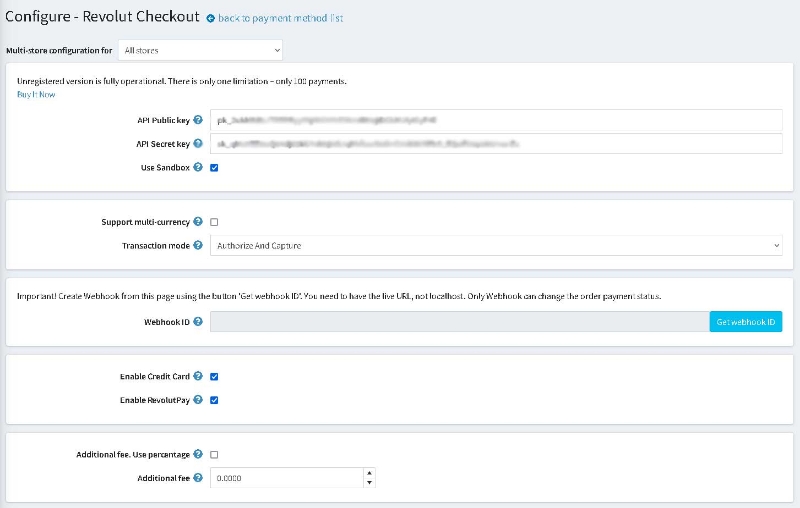Focus the API Public key input field

point(496,120)
